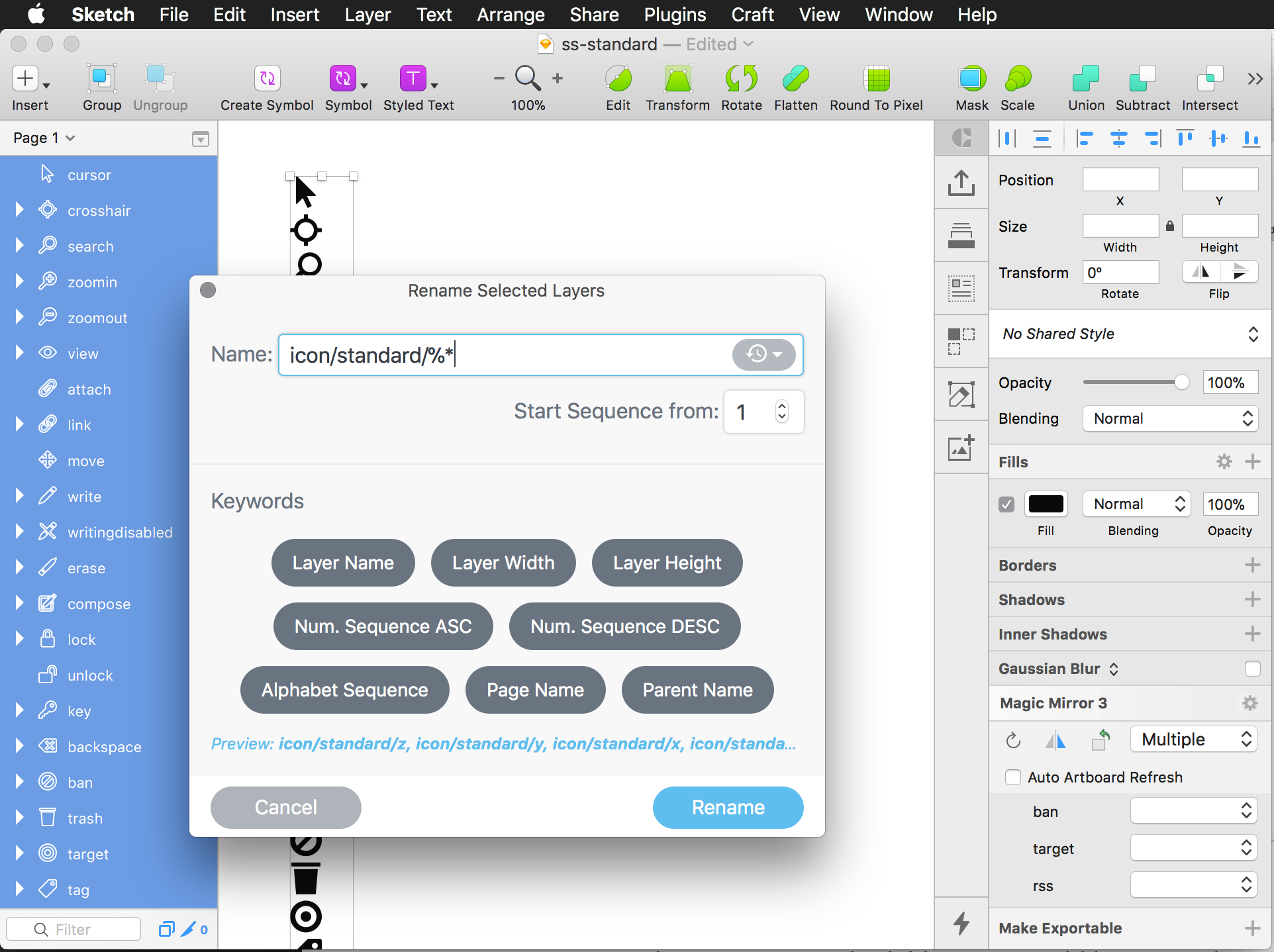The width and height of the screenshot is (1274, 952).
Task: Open the Multiple dropdown in Mirror settings
Action: click(1191, 740)
